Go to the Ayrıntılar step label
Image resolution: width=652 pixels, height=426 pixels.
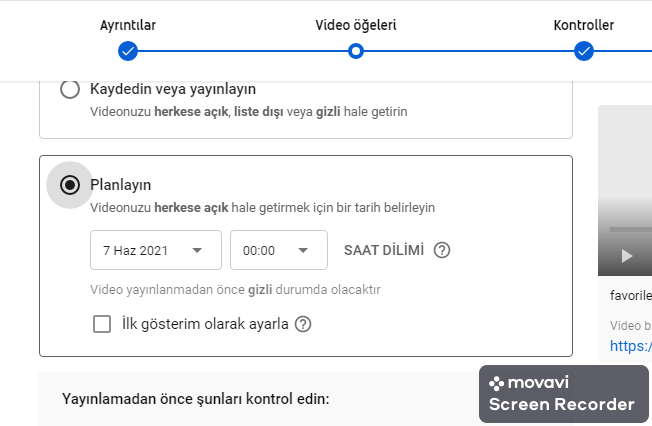(x=128, y=25)
